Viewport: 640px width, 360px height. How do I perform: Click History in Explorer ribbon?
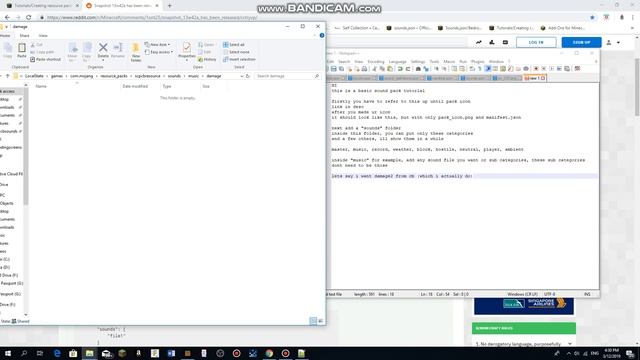pyautogui.click(x=207, y=60)
